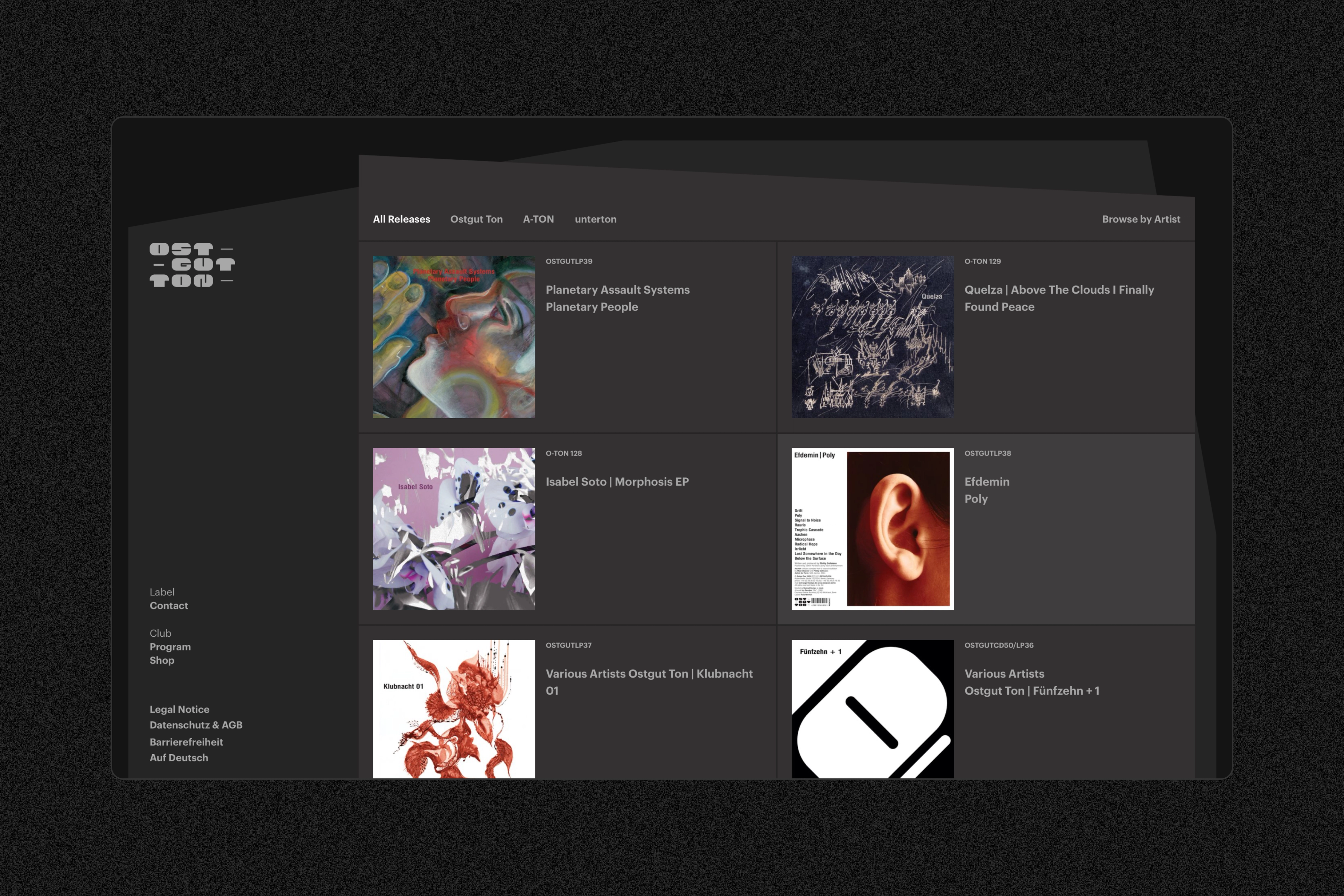Click the Club heading in sidebar

tap(160, 633)
